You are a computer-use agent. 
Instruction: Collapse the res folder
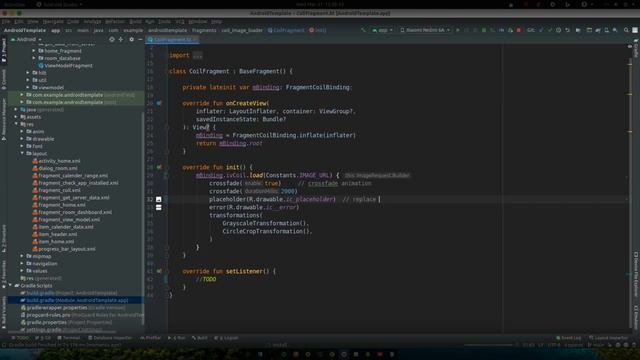pos(16,124)
